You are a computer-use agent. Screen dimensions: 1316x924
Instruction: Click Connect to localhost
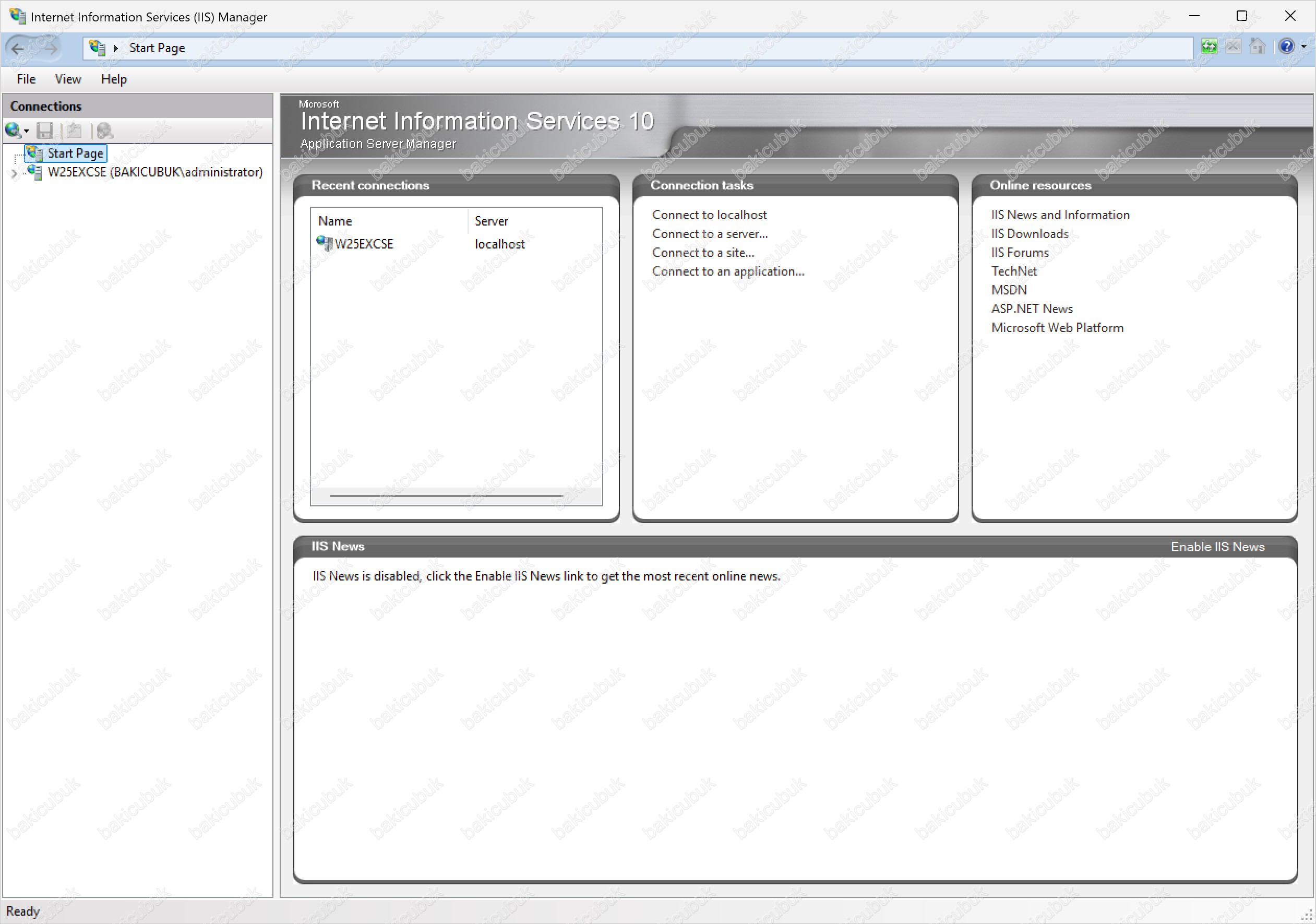coord(710,215)
